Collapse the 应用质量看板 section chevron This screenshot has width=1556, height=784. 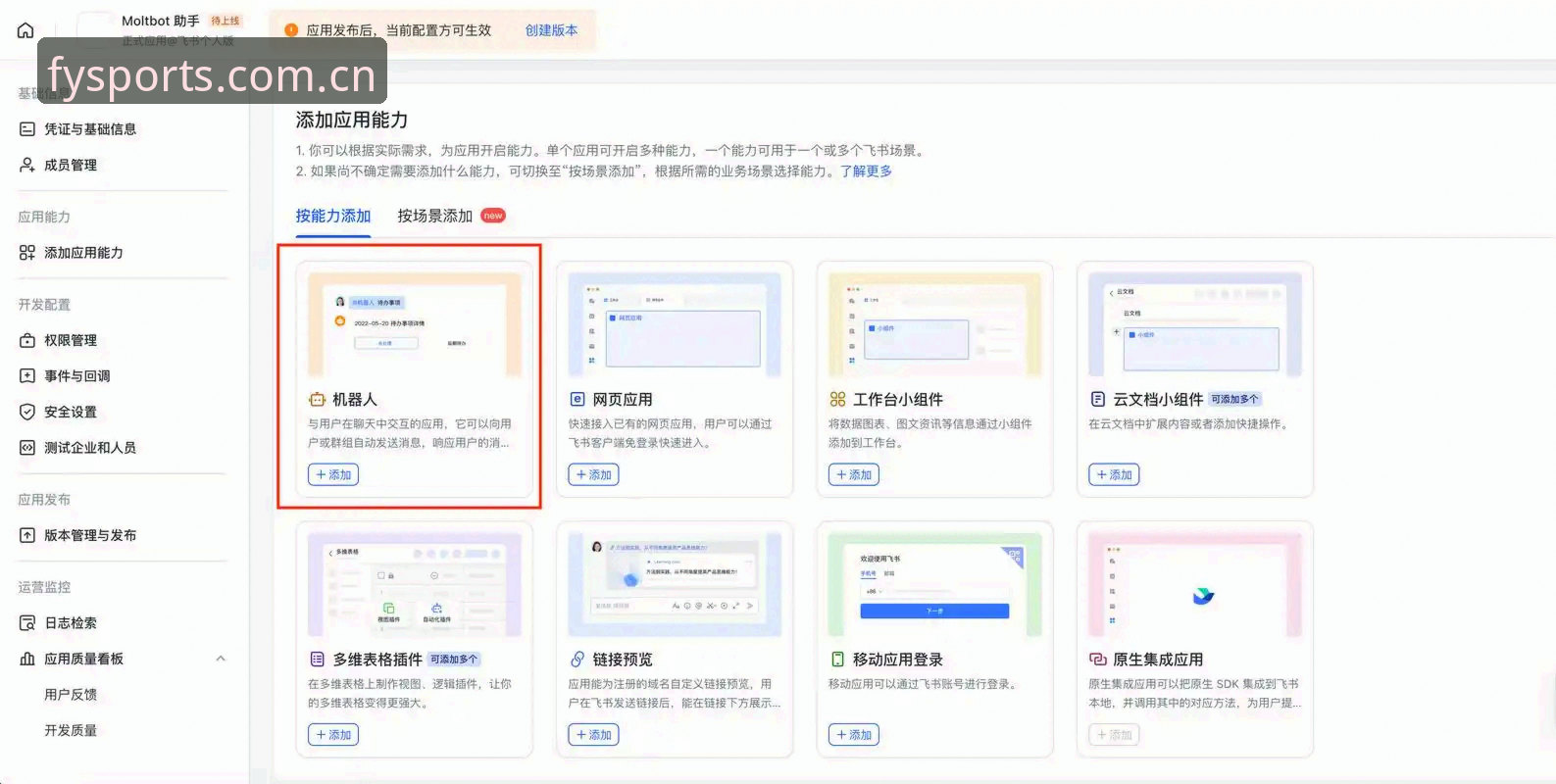(x=221, y=659)
